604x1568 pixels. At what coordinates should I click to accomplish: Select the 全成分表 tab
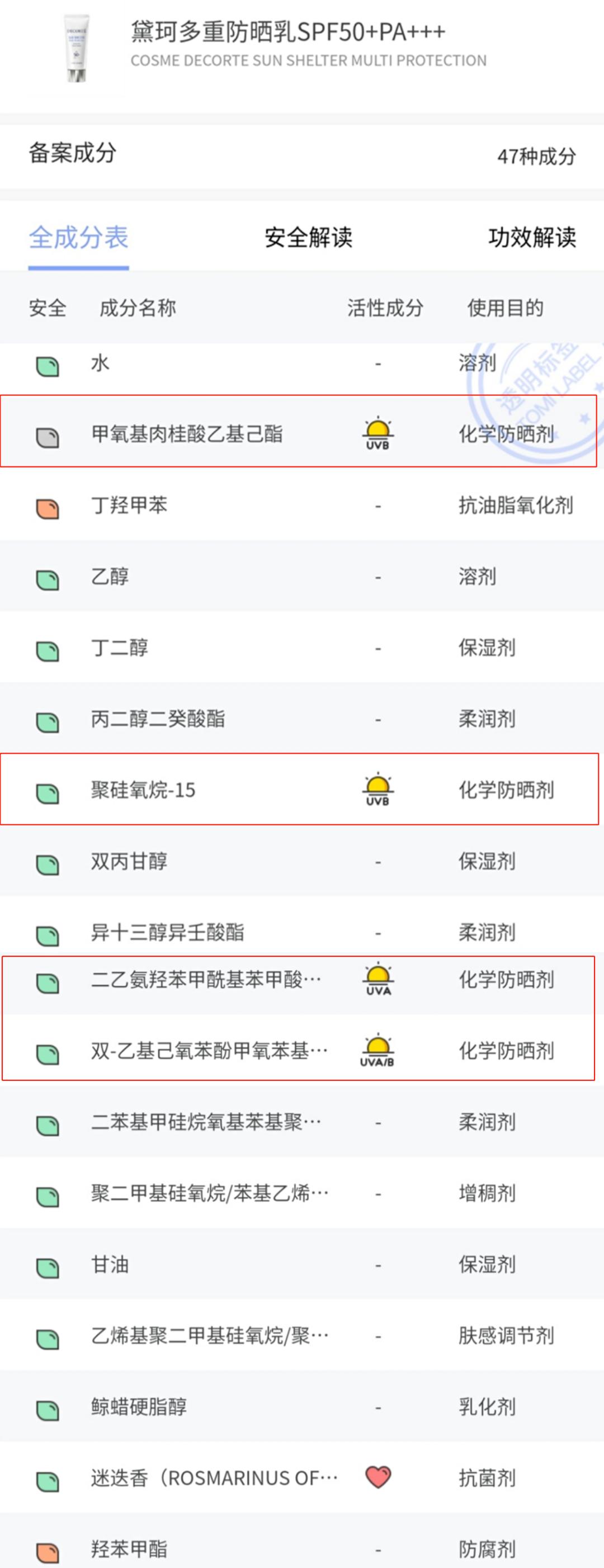(x=79, y=239)
